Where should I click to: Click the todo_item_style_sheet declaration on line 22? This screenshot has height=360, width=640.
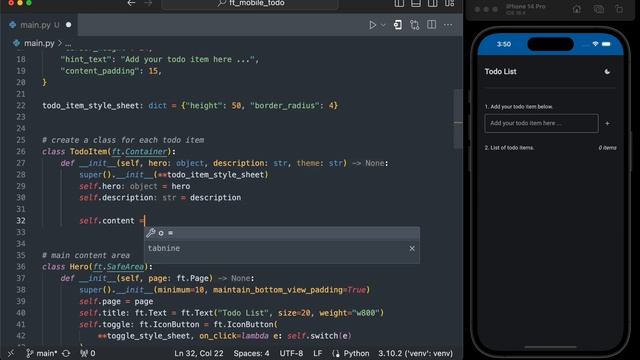coord(90,106)
